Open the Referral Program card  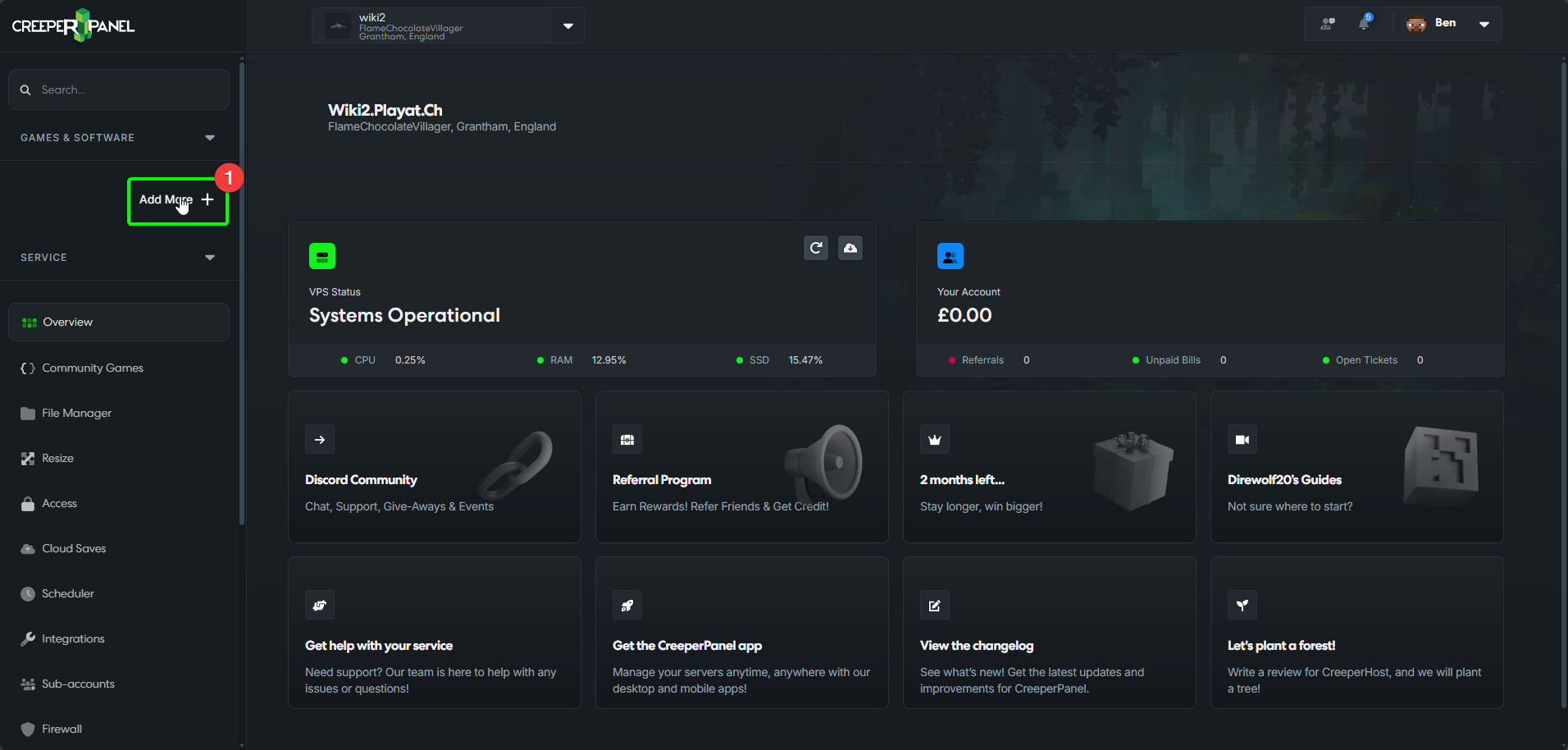pos(741,466)
